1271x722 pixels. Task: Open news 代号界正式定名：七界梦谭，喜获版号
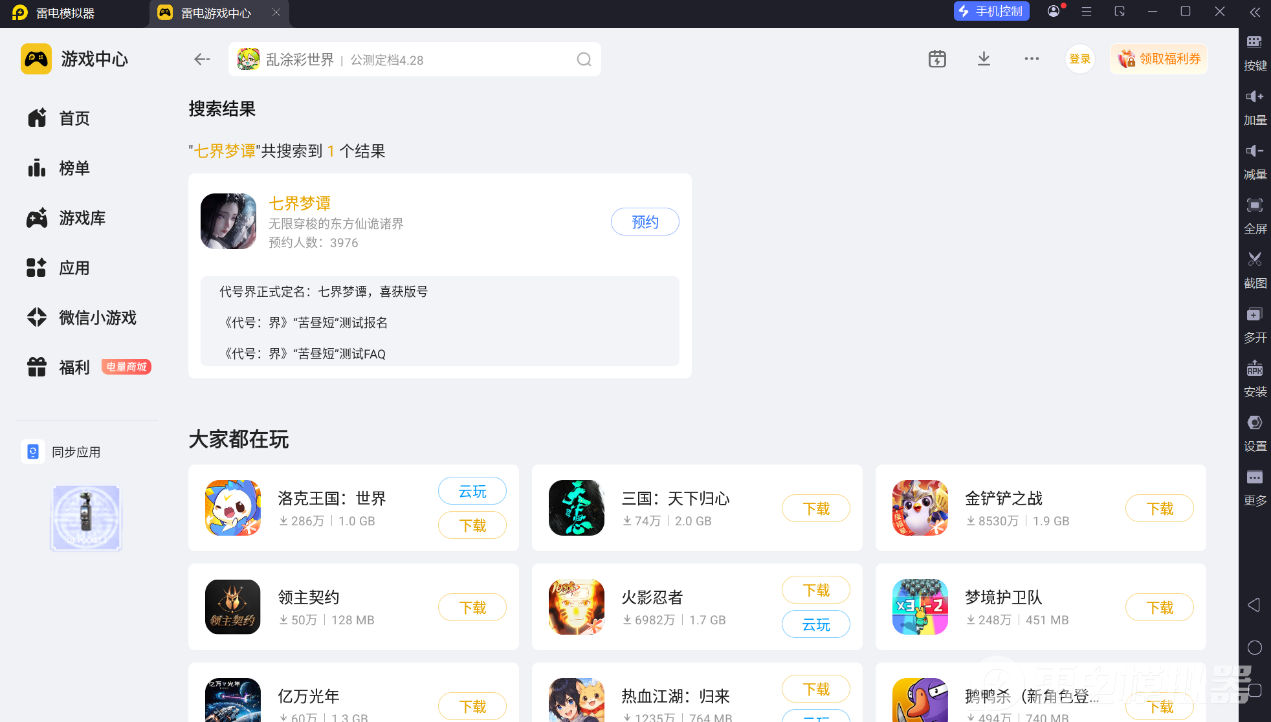pyautogui.click(x=324, y=292)
